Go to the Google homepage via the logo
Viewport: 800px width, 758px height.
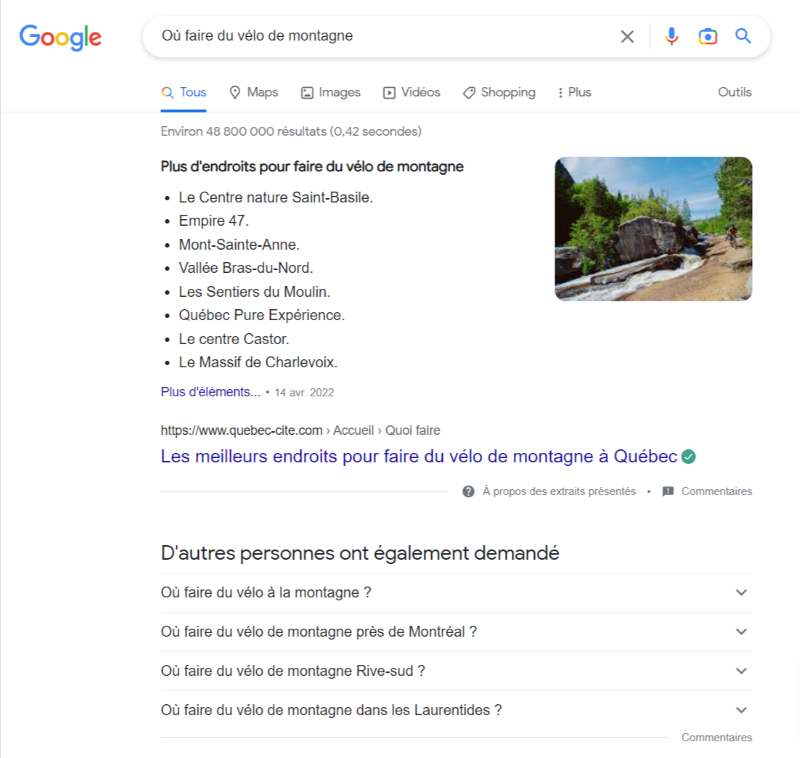(60, 37)
